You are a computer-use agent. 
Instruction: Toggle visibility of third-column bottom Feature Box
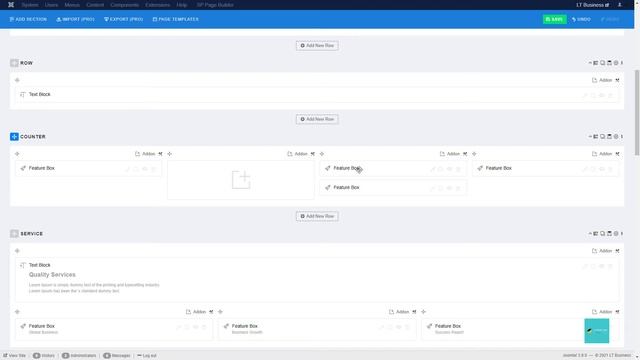449,188
